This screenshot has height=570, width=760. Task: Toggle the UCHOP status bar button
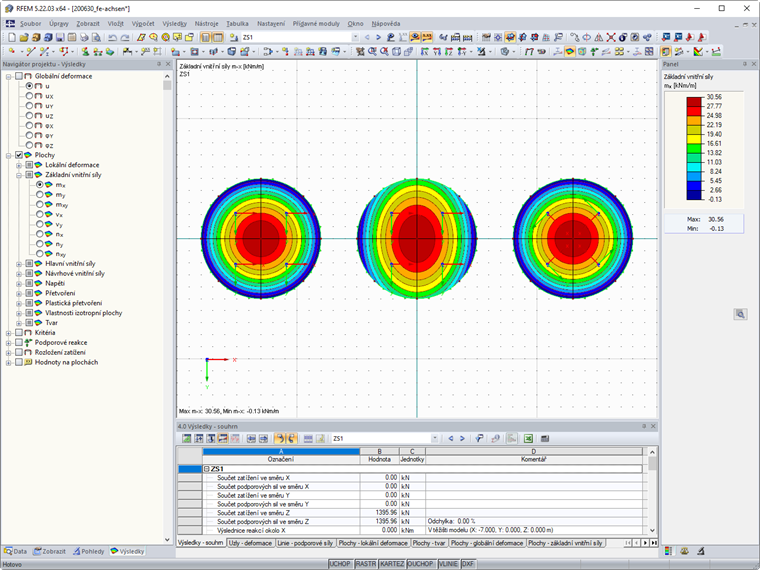[x=340, y=564]
